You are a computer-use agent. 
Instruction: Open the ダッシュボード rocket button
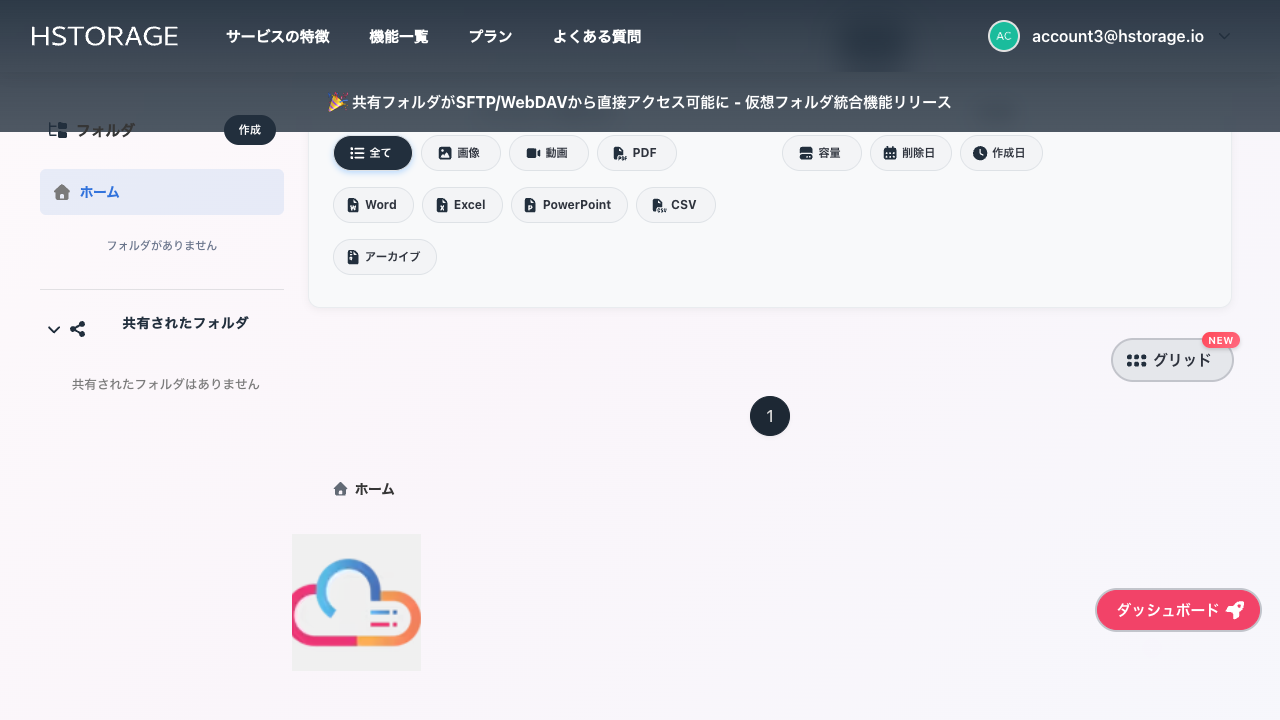pyautogui.click(x=1178, y=610)
